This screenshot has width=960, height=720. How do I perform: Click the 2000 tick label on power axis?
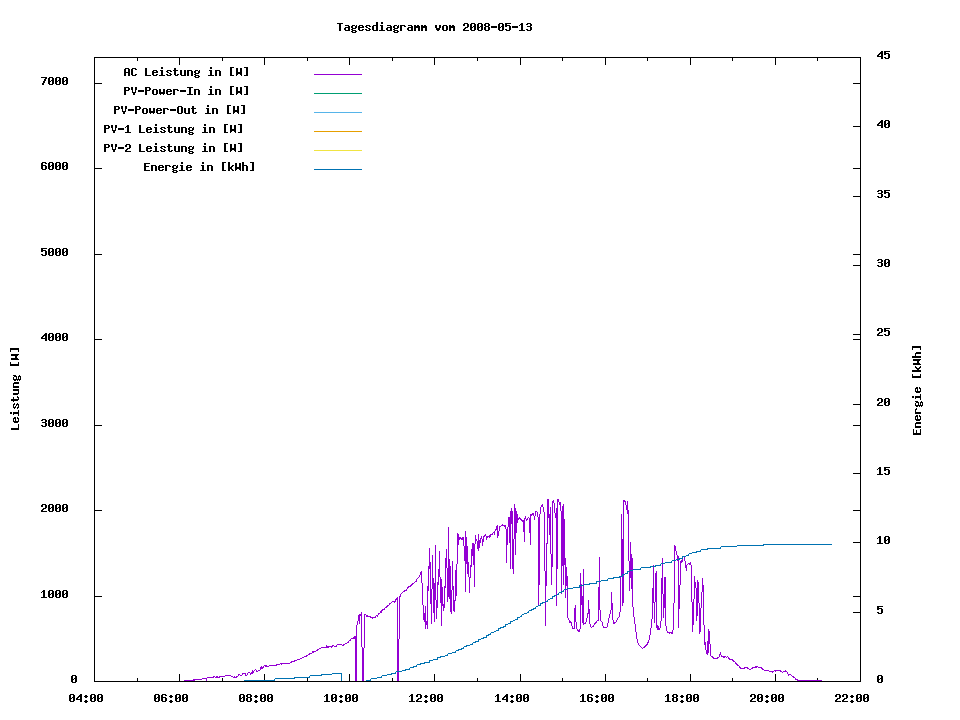tap(54, 509)
